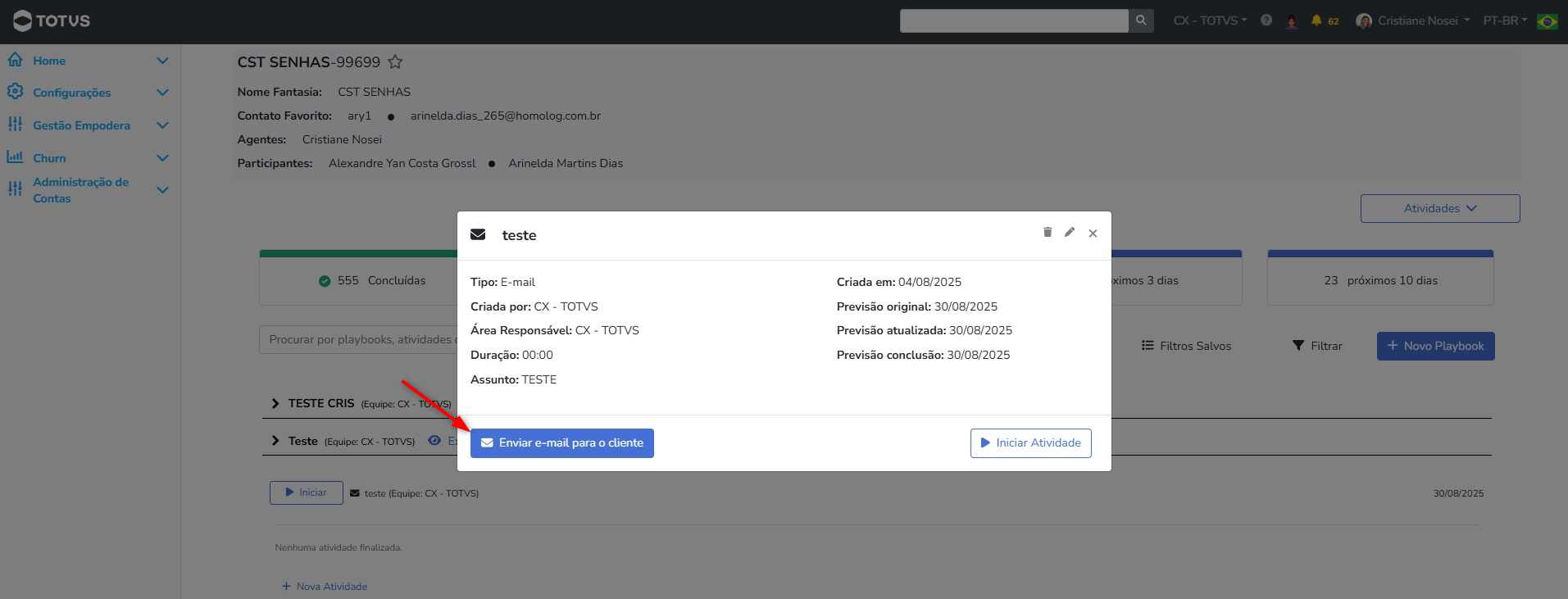Toggle the eye icon on the Teste playbook

[x=434, y=441]
